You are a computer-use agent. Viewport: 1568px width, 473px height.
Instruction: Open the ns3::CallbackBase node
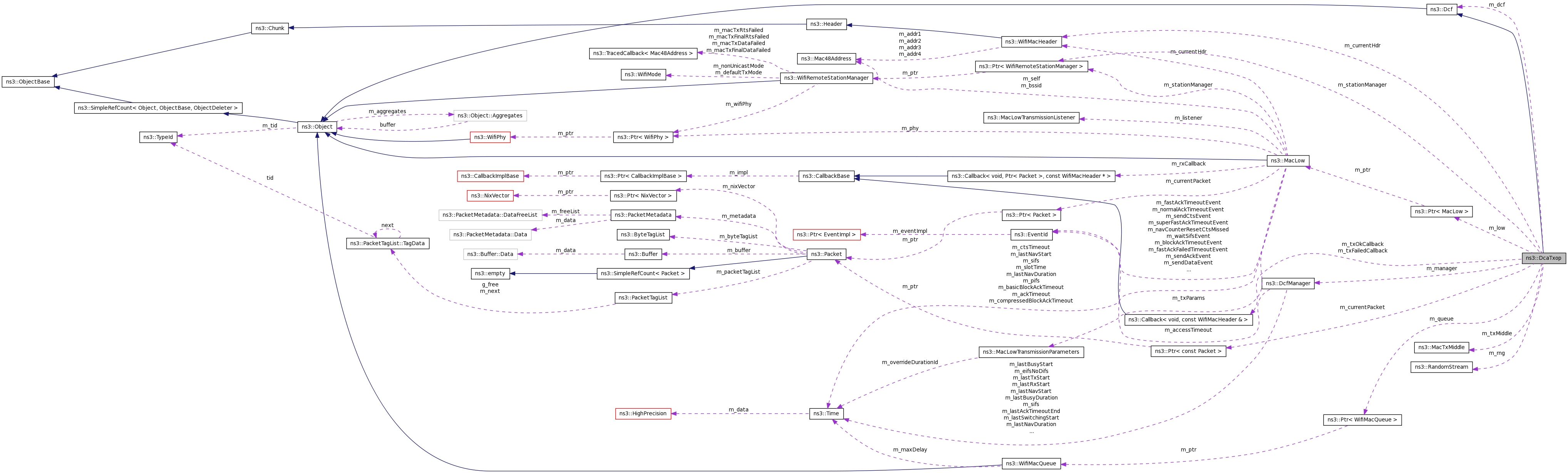(x=826, y=176)
